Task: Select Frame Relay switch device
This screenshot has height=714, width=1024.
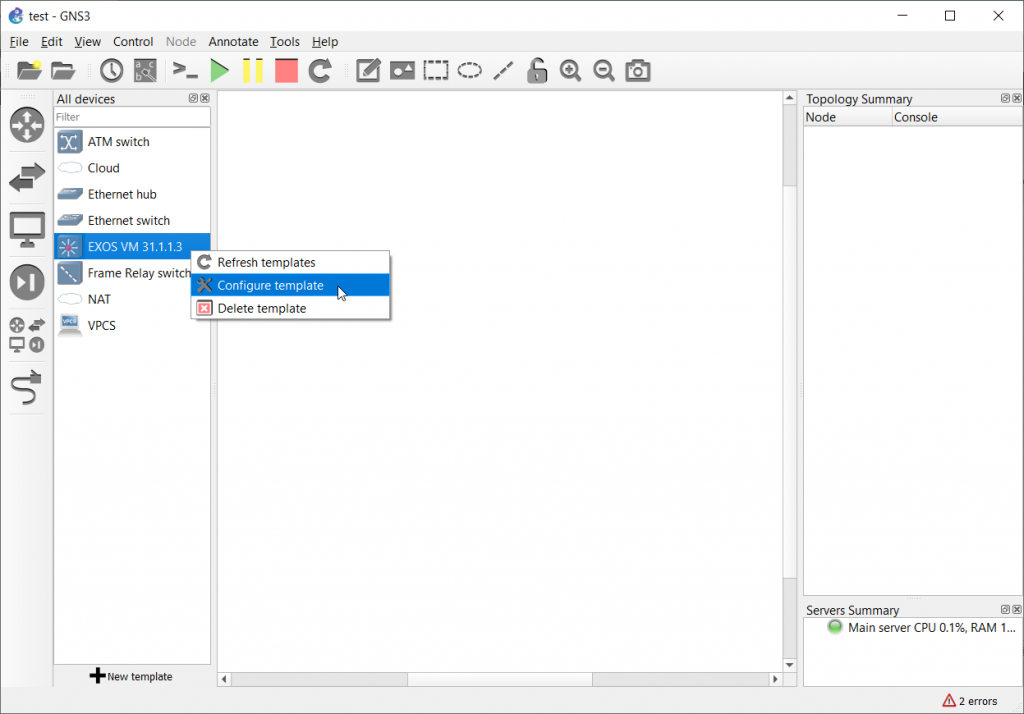Action: coord(123,272)
